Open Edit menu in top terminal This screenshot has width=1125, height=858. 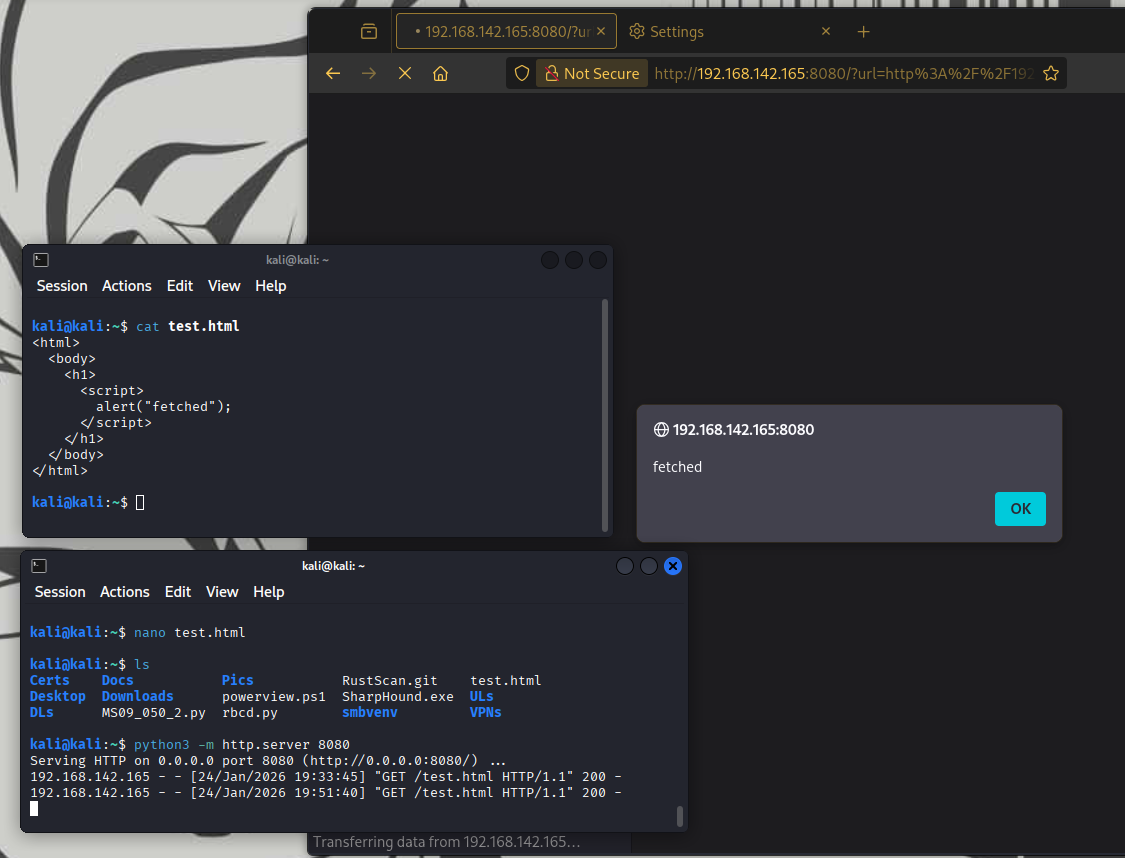pyautogui.click(x=180, y=286)
